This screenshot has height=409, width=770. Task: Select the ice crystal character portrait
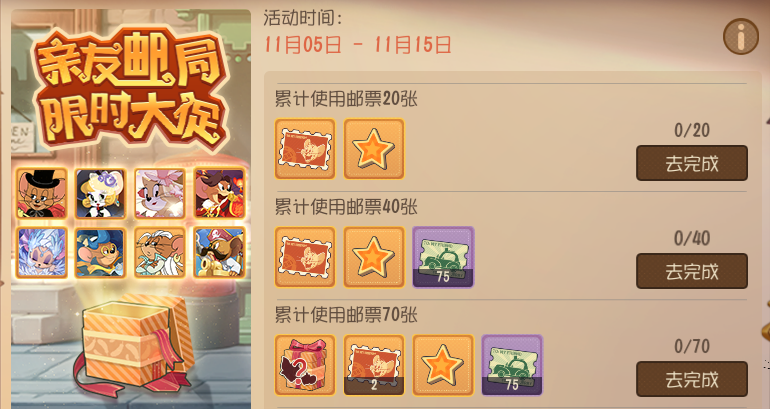click(x=41, y=252)
